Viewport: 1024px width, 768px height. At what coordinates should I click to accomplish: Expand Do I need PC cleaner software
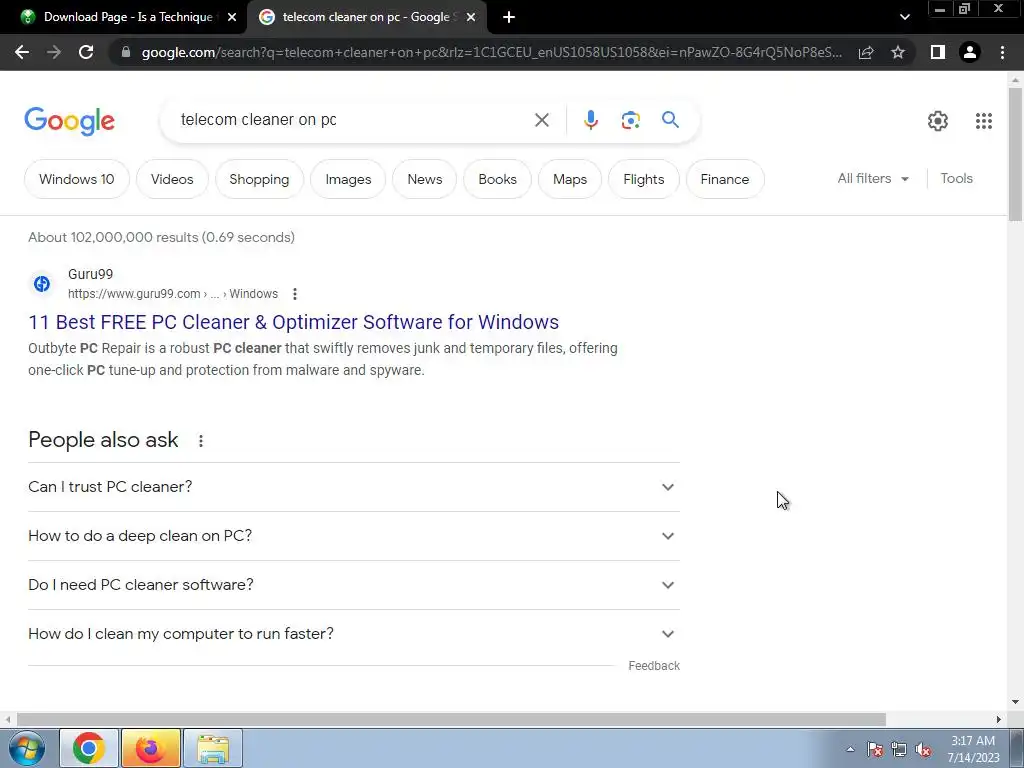354,585
